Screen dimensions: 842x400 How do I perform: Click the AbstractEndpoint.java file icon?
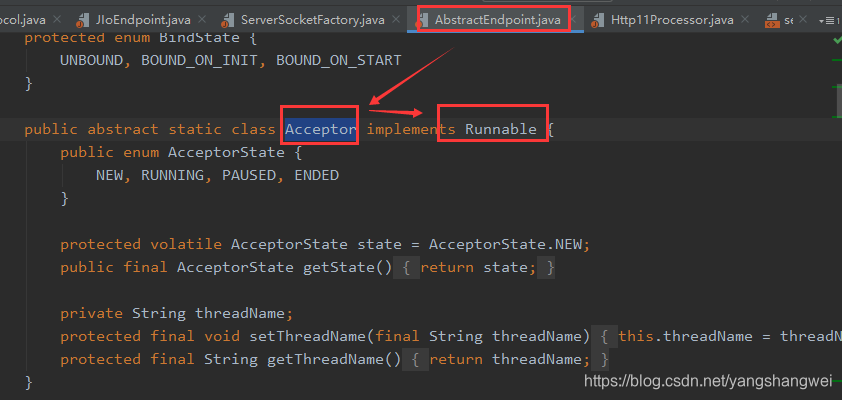423,20
